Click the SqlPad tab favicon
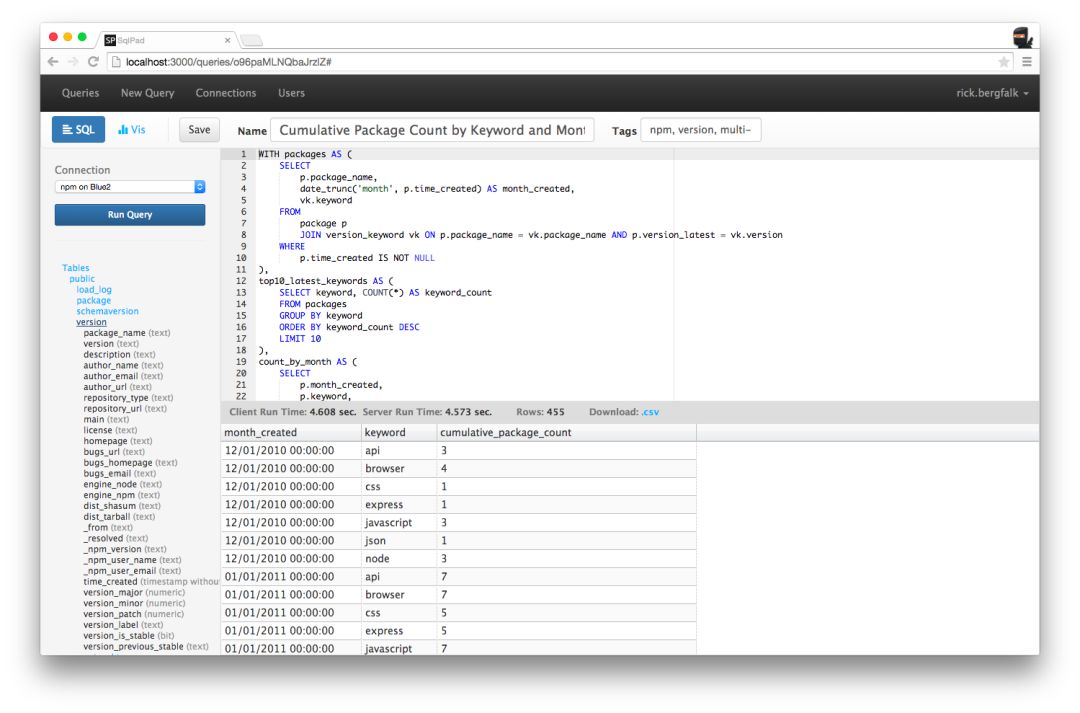 click(110, 41)
